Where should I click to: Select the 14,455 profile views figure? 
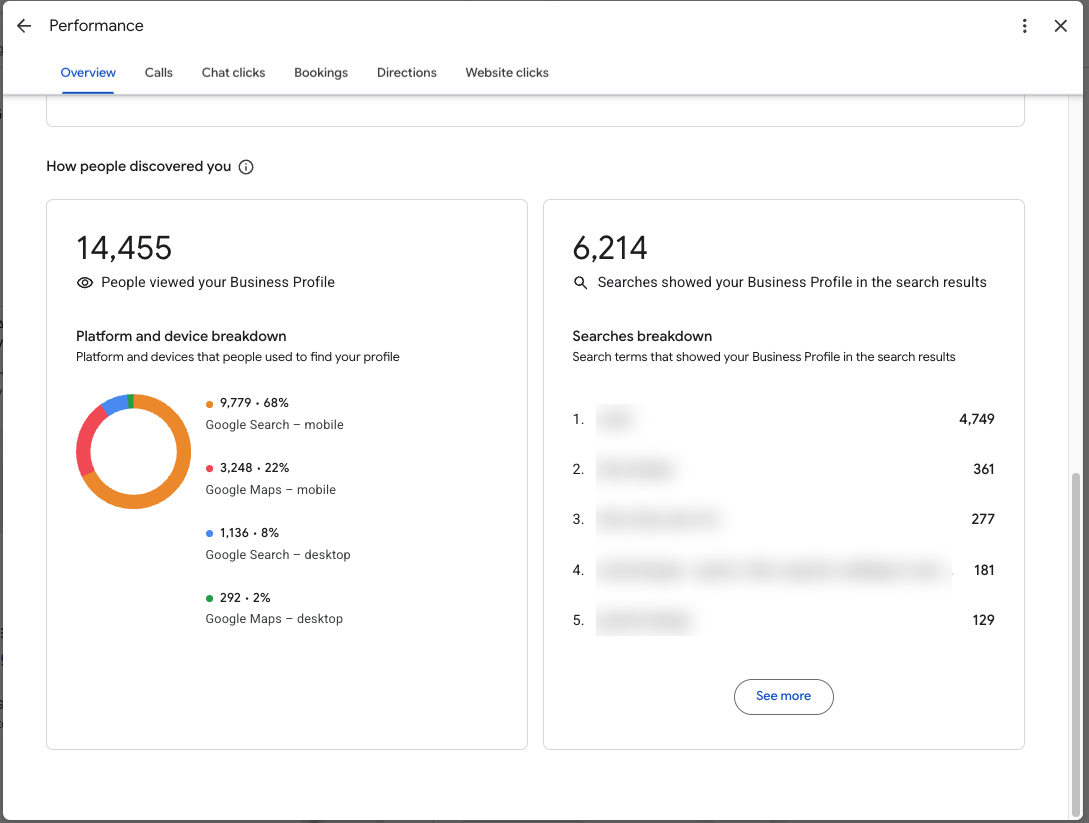(x=124, y=248)
